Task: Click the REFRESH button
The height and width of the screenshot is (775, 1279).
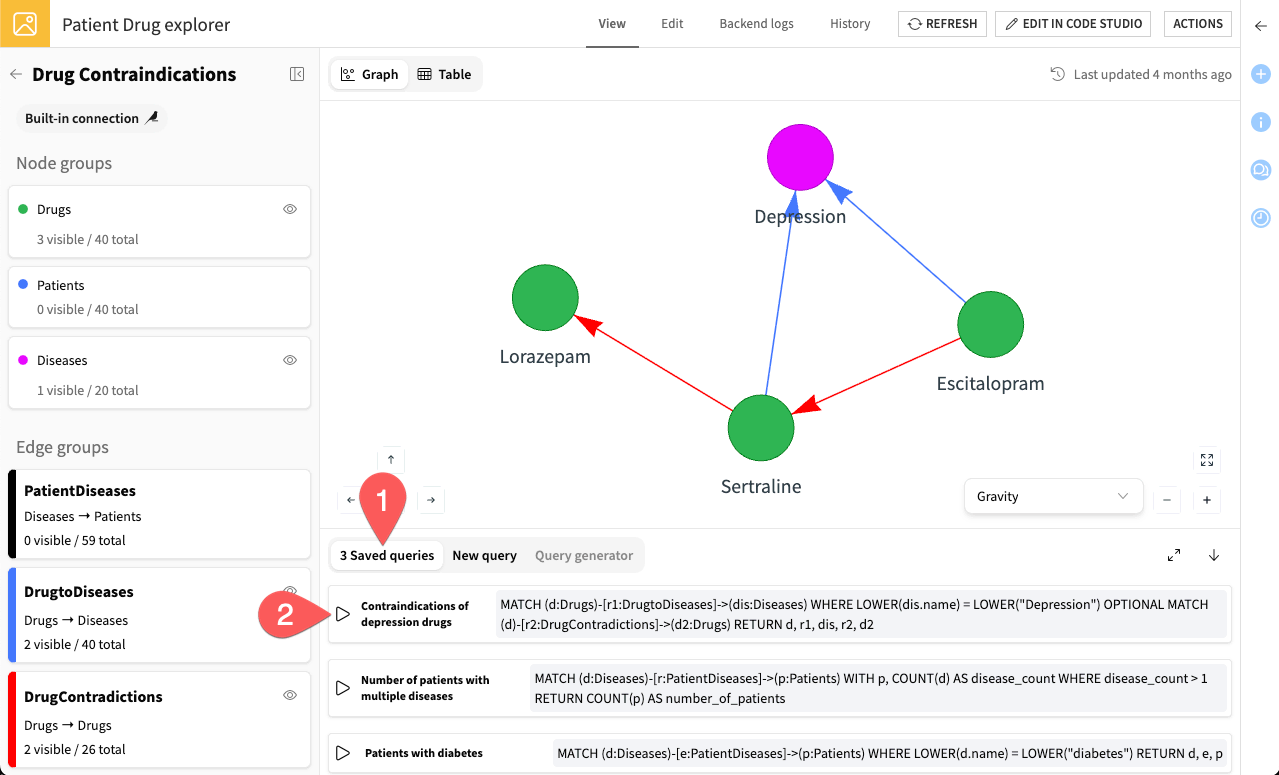Action: click(941, 23)
